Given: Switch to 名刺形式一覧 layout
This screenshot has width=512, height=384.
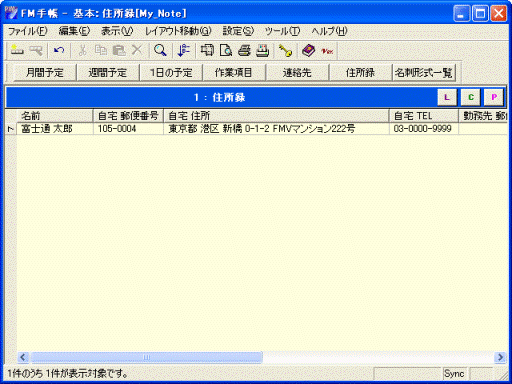Looking at the screenshot, I should 424,72.
